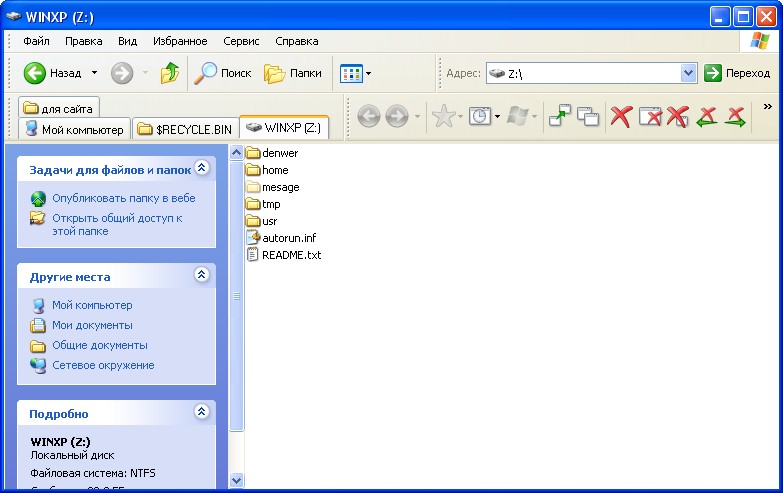Select the mesage folder
Viewport: 783px width, 493px height.
pyautogui.click(x=273, y=187)
